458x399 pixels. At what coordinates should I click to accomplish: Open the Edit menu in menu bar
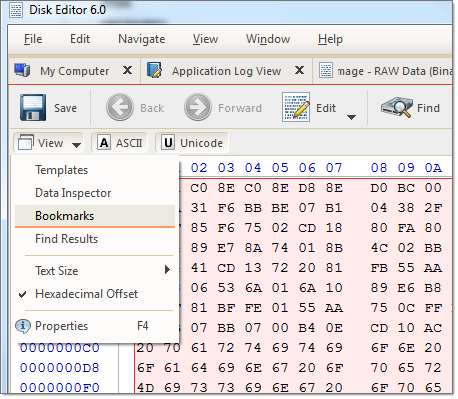pyautogui.click(x=80, y=39)
